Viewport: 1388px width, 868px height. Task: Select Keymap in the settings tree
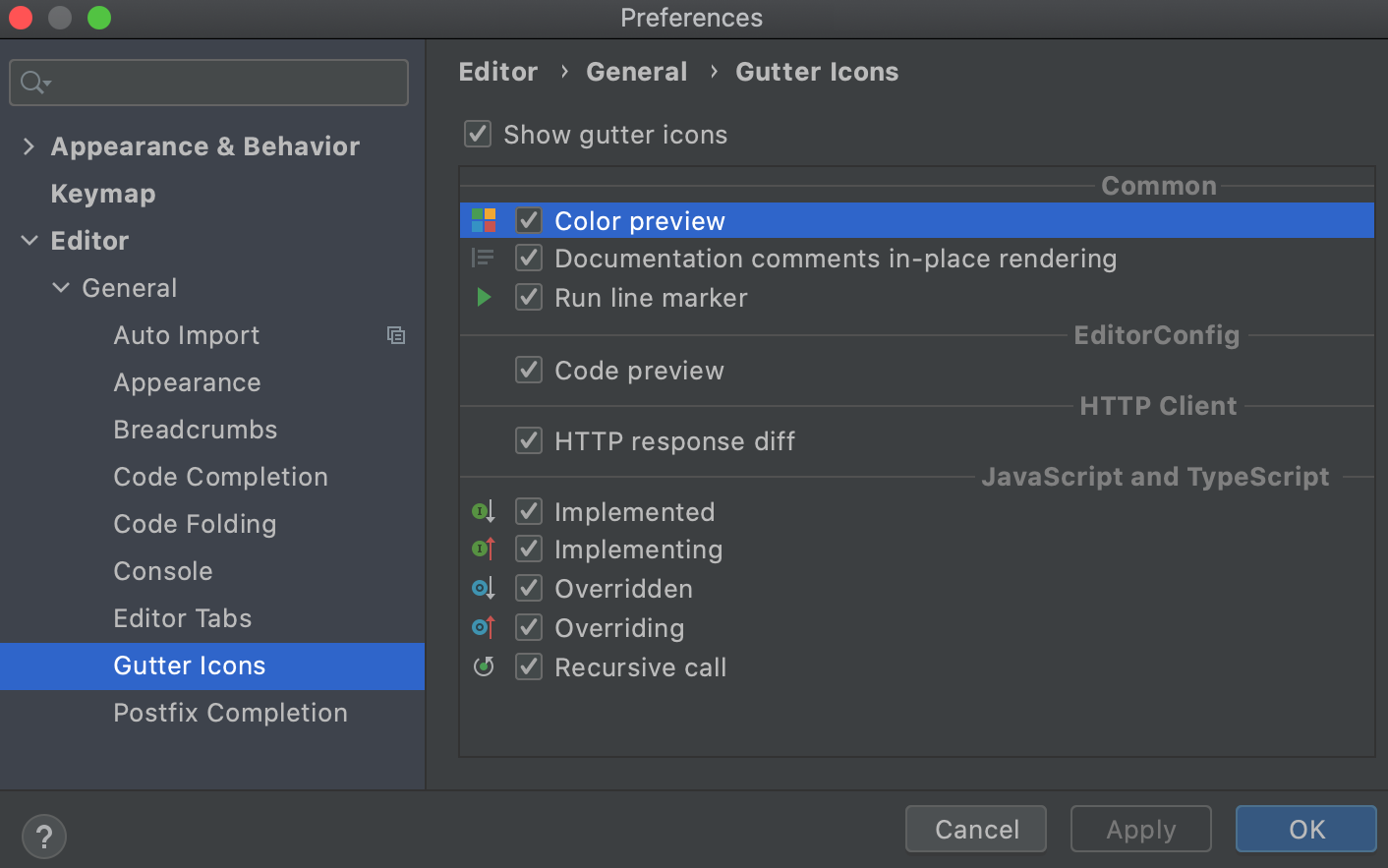pos(103,194)
